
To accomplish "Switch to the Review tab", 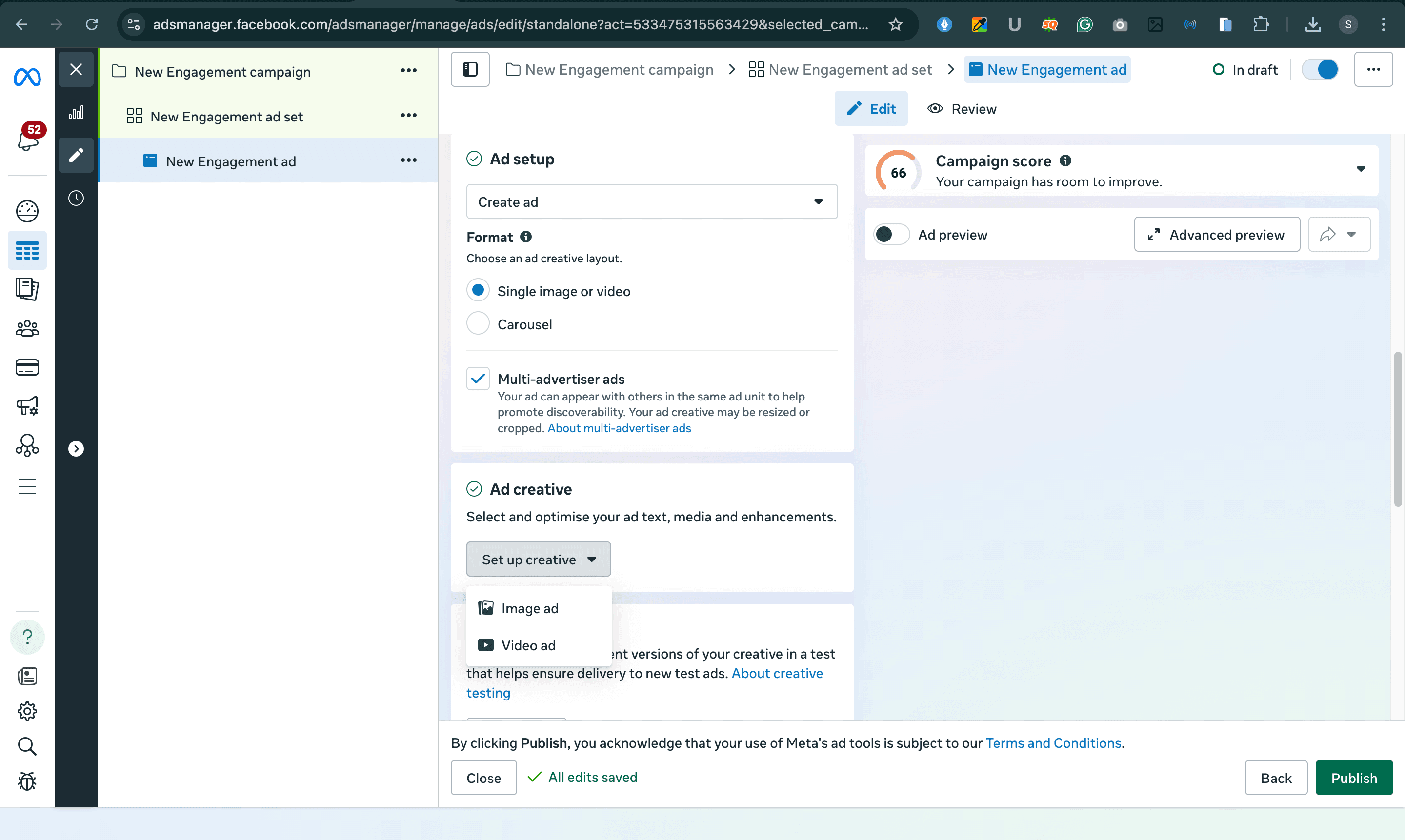I will click(962, 109).
